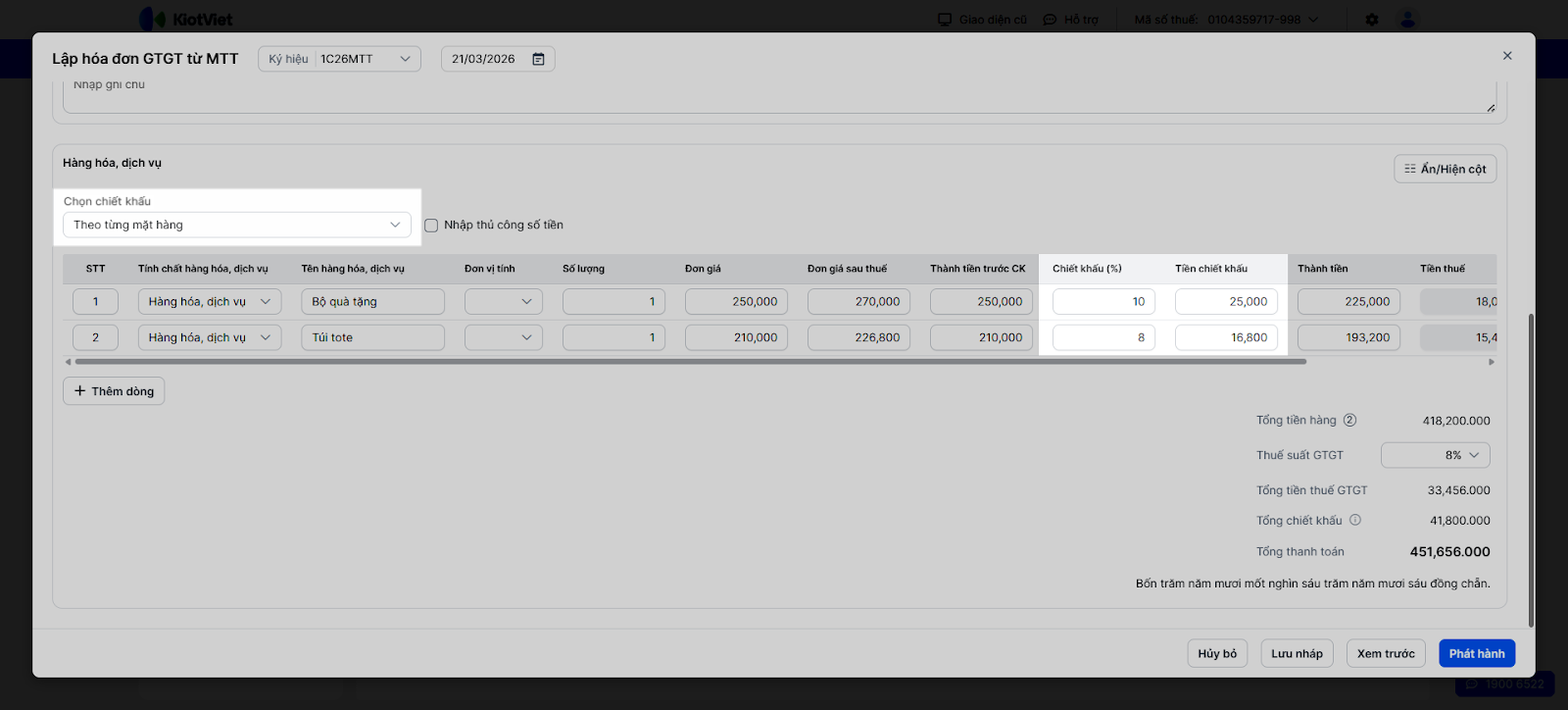Screen dimensions: 1568x710
Task: Open Tính chất dropdown for row 2
Action: (210, 337)
